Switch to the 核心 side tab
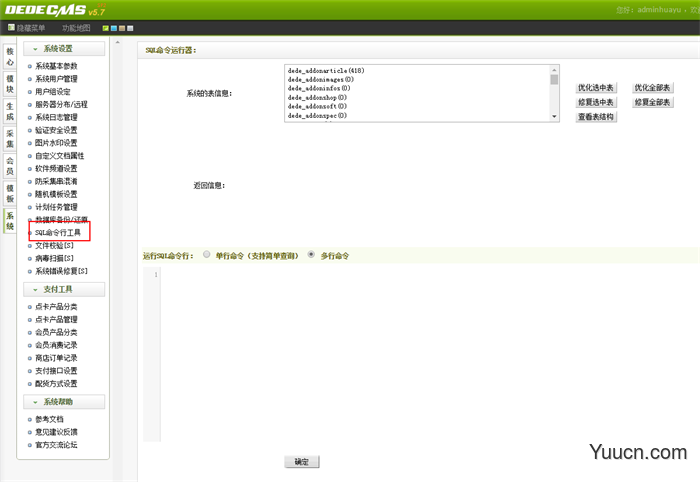The width and height of the screenshot is (700, 482). click(x=10, y=55)
